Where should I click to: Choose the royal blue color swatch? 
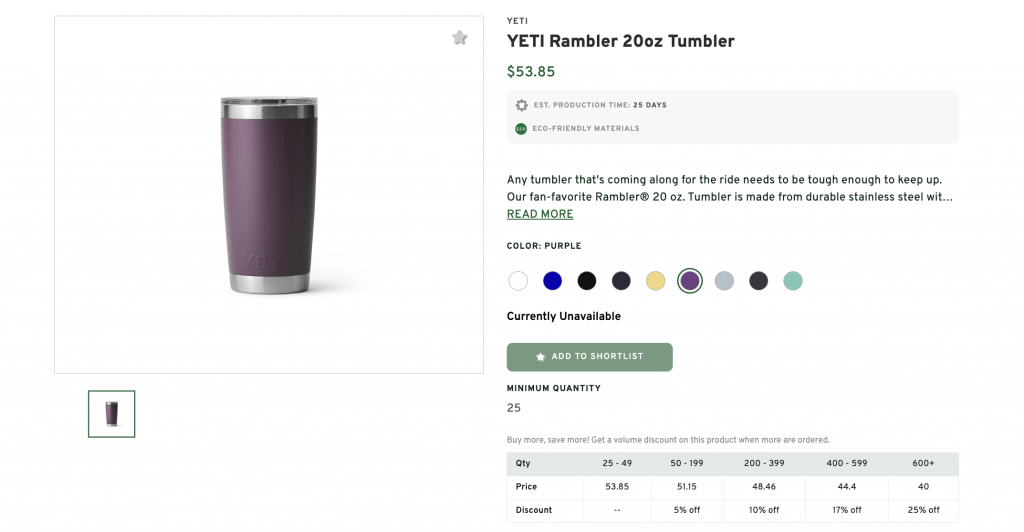552,281
